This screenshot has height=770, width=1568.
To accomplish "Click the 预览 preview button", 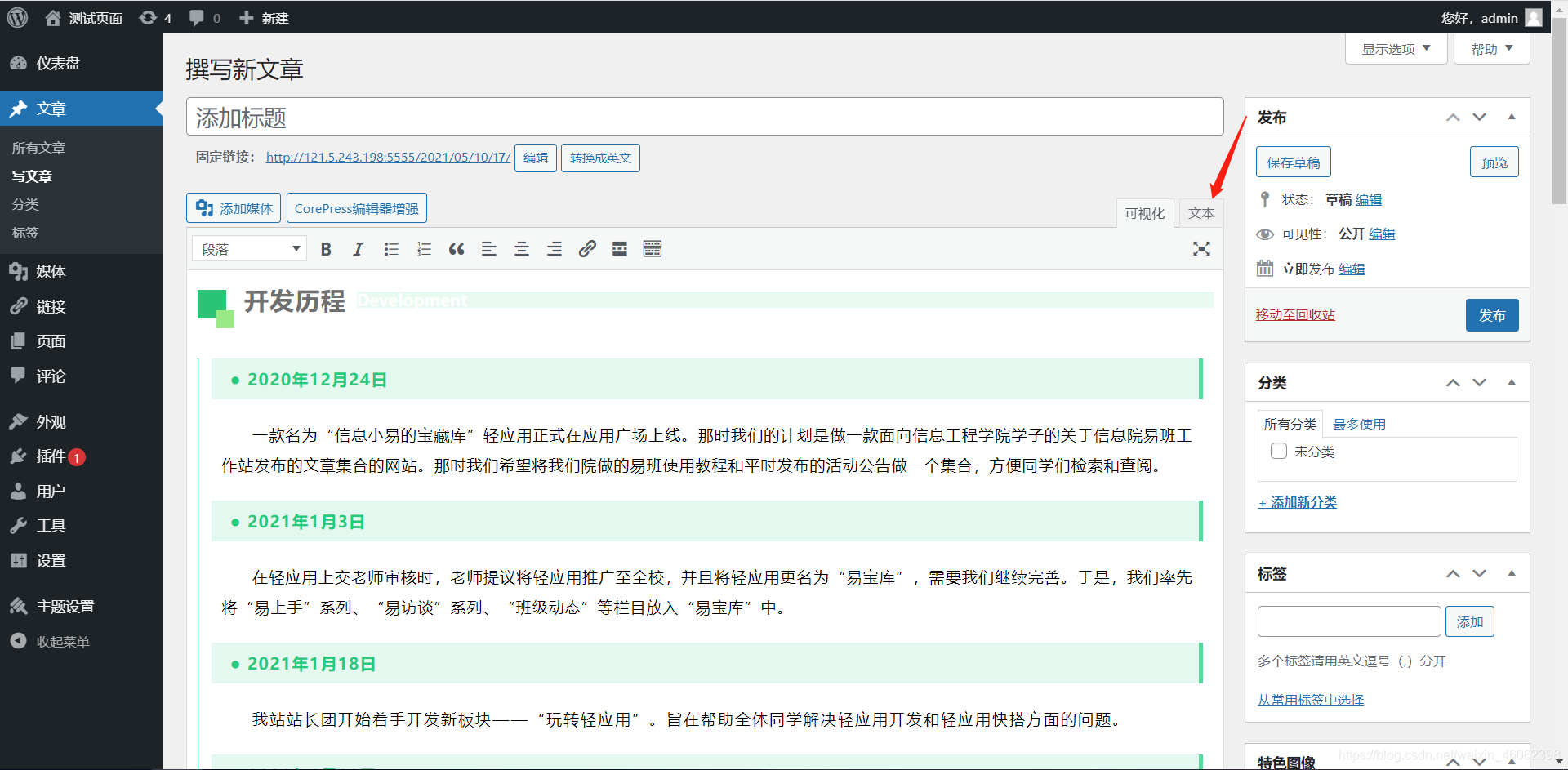I will pos(1494,162).
